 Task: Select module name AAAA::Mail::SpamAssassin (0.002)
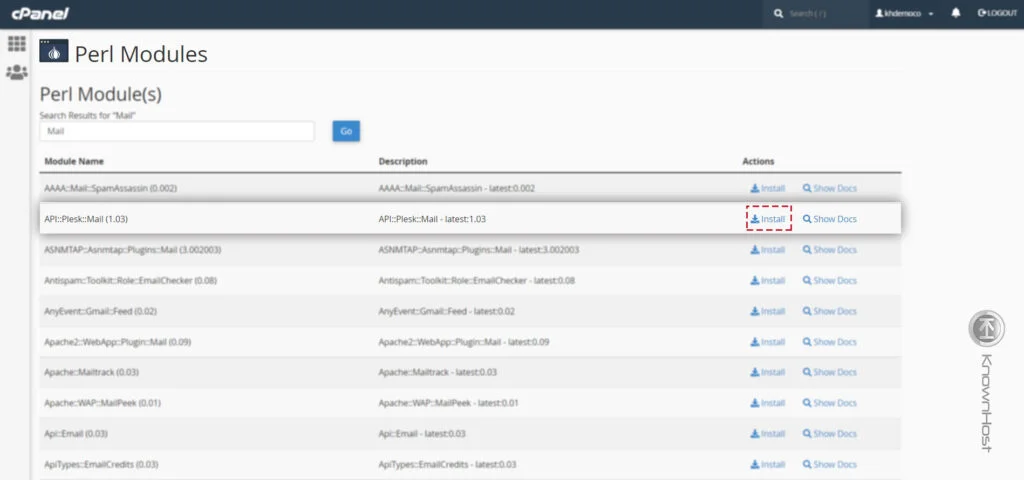pos(110,188)
